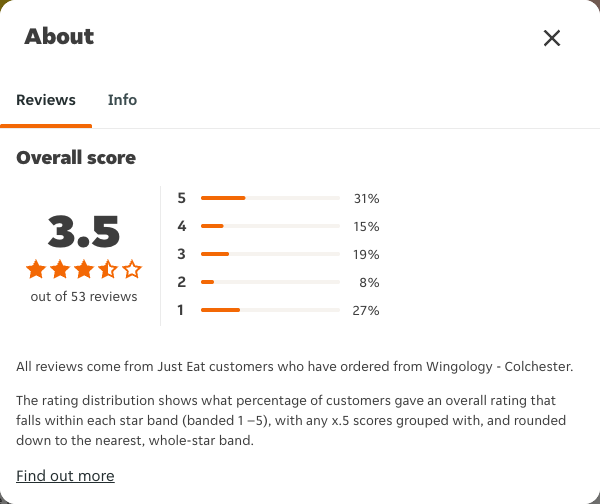
Task: Close the About dialog with X
Action: [x=552, y=38]
